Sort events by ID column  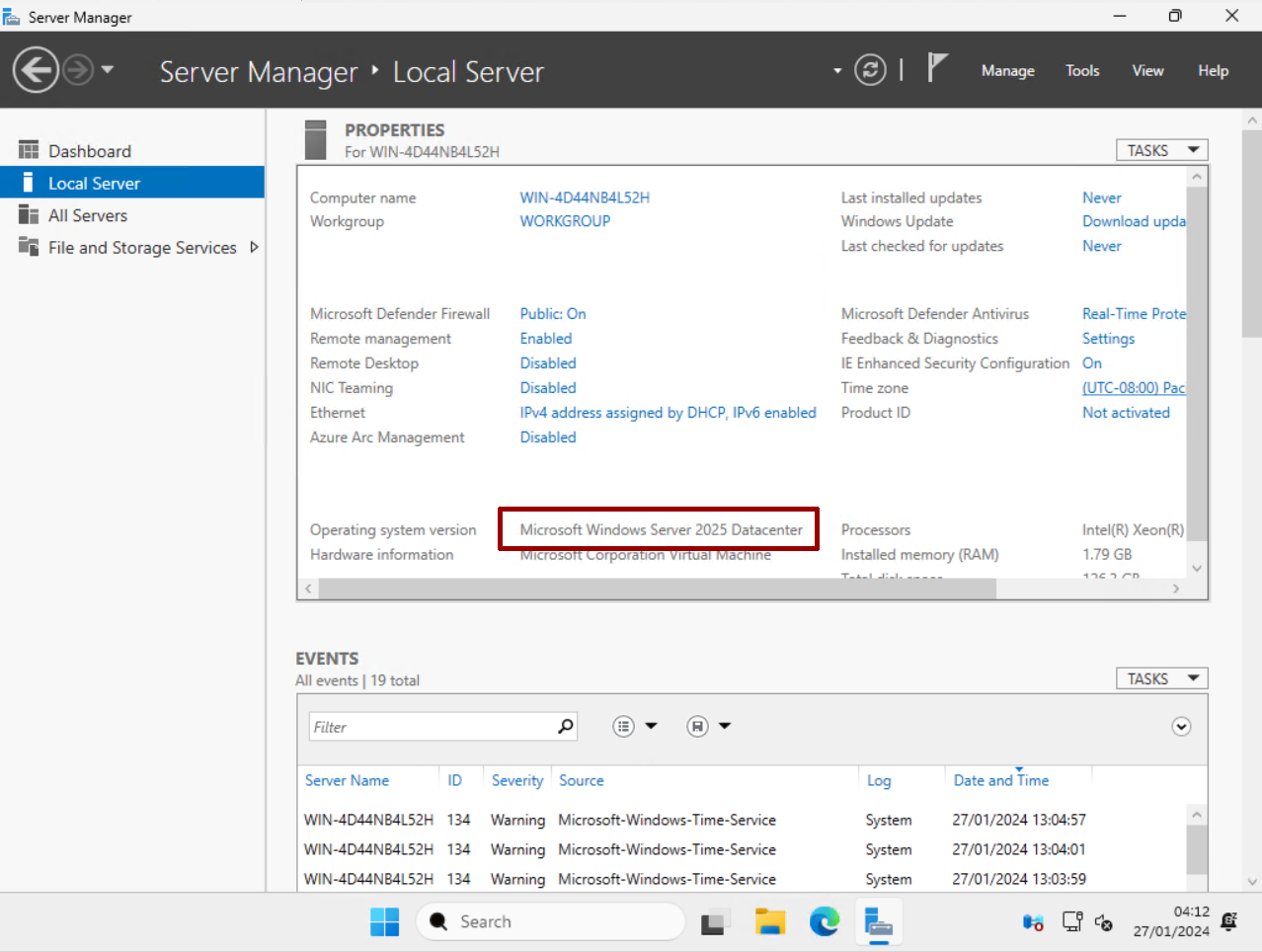coord(454,780)
